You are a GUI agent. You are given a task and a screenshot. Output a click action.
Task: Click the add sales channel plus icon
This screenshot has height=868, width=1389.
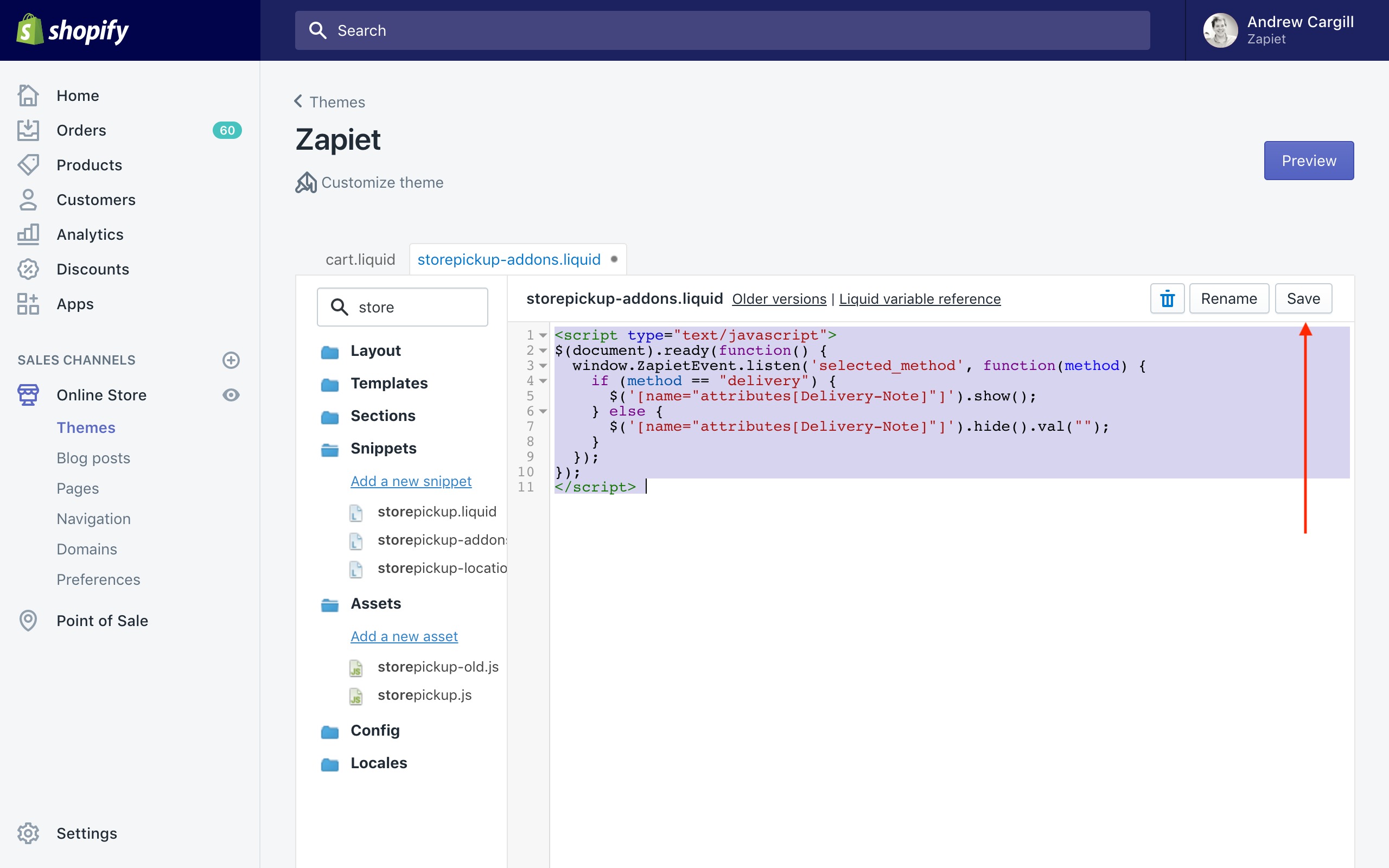click(x=231, y=360)
